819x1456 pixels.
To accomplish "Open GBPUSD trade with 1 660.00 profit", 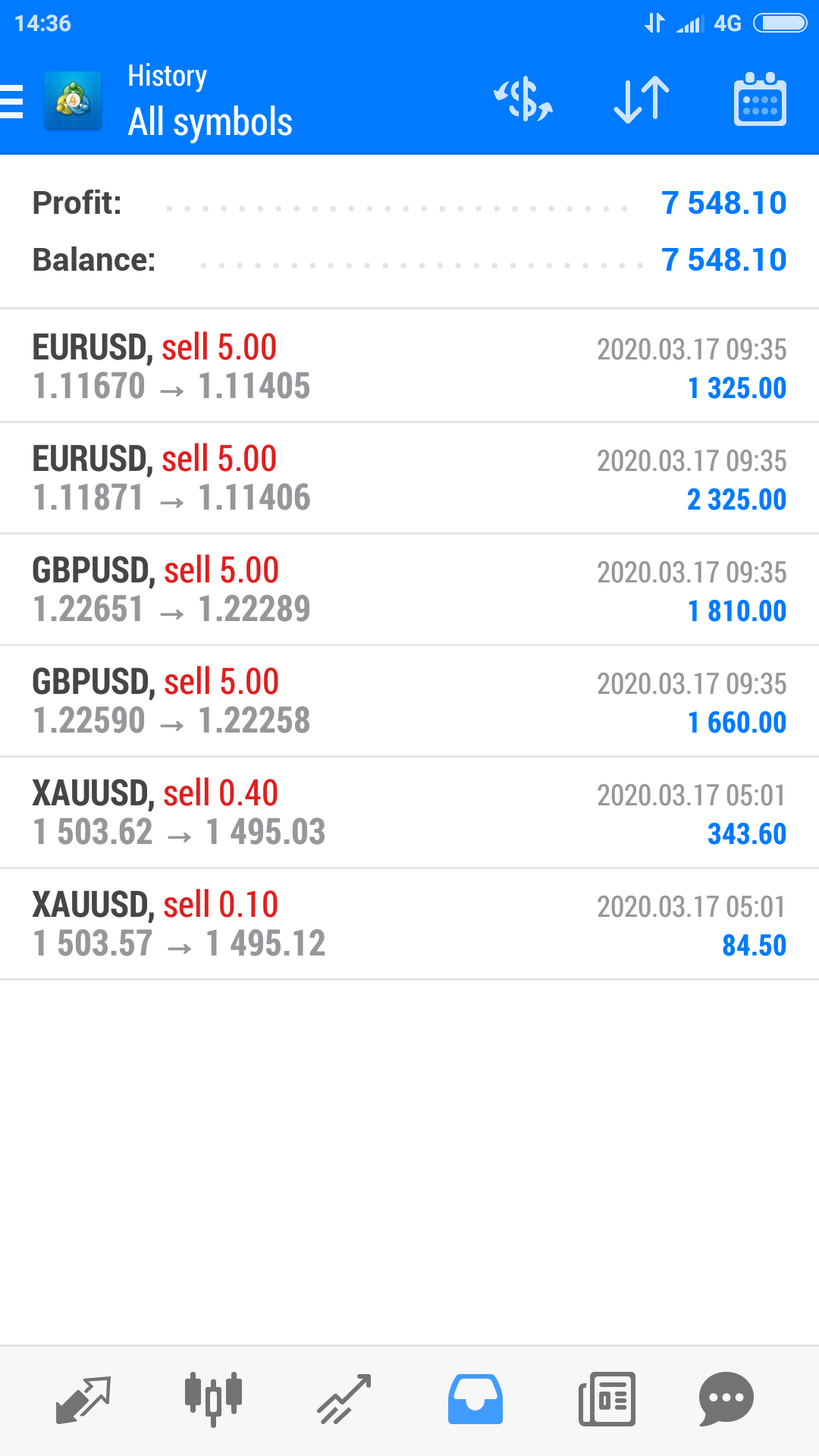I will pyautogui.click(x=409, y=701).
